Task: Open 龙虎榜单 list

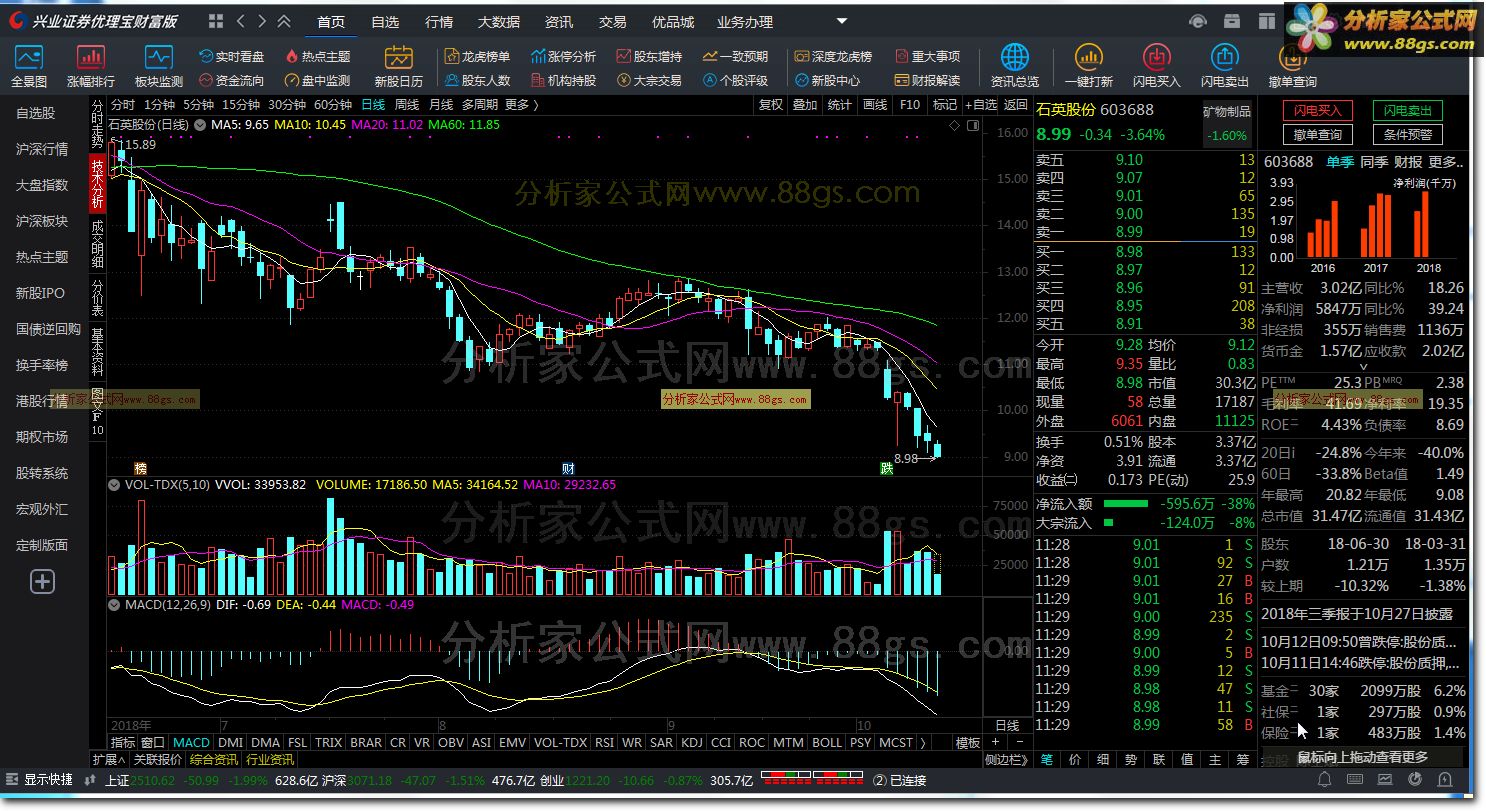Action: [477, 57]
